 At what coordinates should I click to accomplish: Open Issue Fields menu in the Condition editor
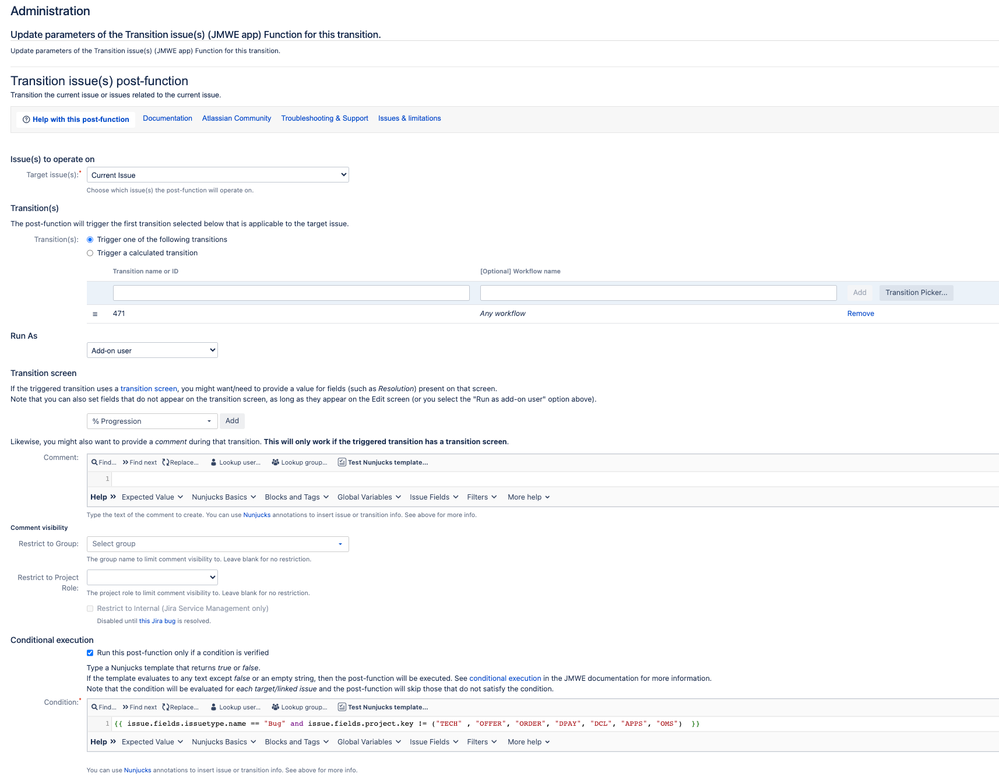click(x=434, y=742)
